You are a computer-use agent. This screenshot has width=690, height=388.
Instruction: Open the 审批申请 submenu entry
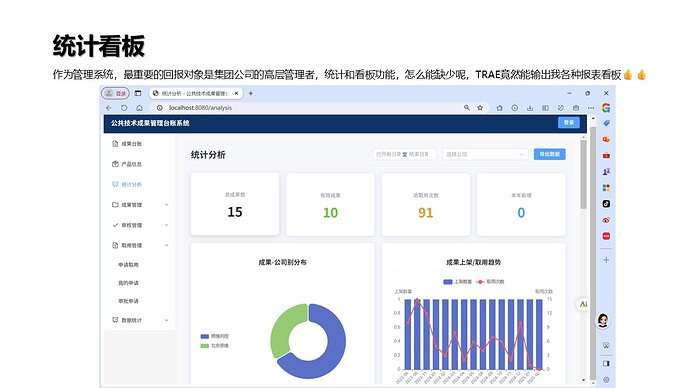pos(128,301)
